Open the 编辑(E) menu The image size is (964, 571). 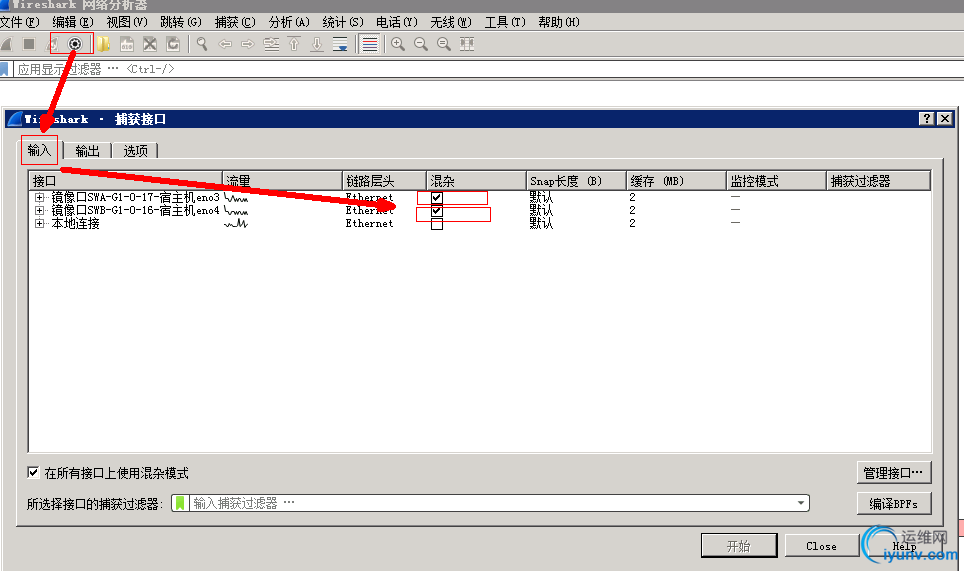point(73,22)
